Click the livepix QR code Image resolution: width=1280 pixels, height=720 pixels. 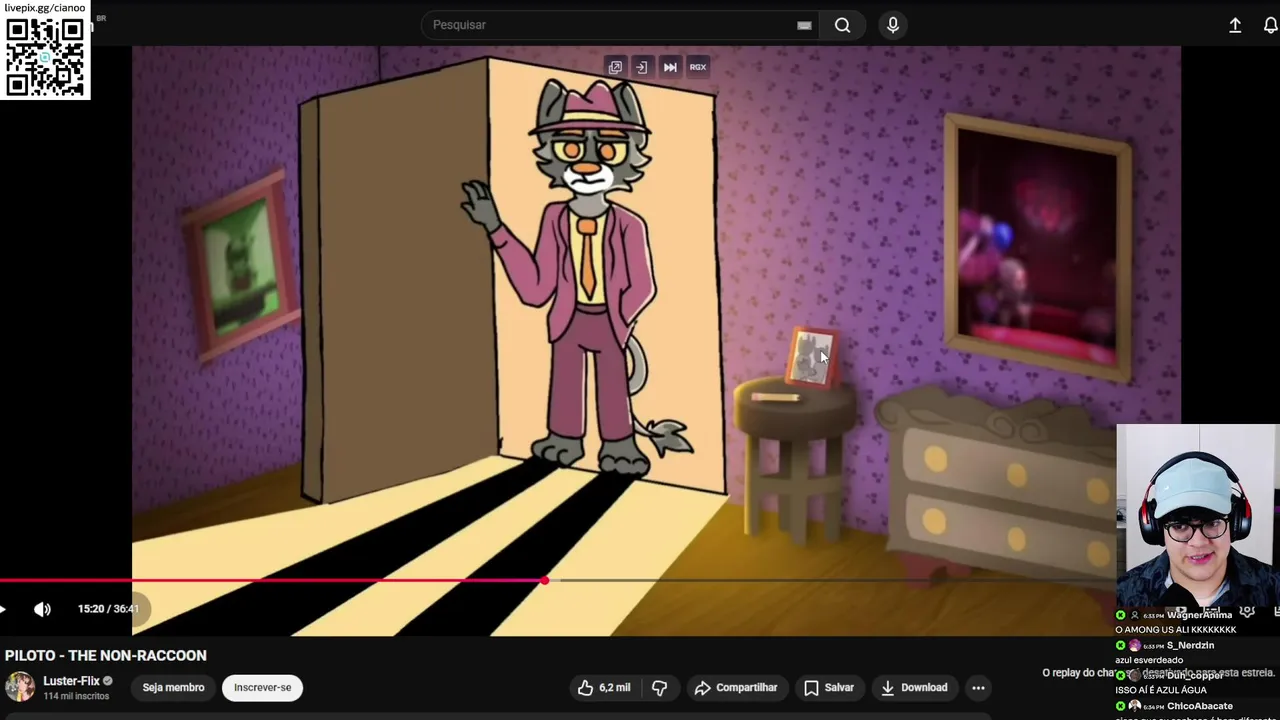coord(45,57)
